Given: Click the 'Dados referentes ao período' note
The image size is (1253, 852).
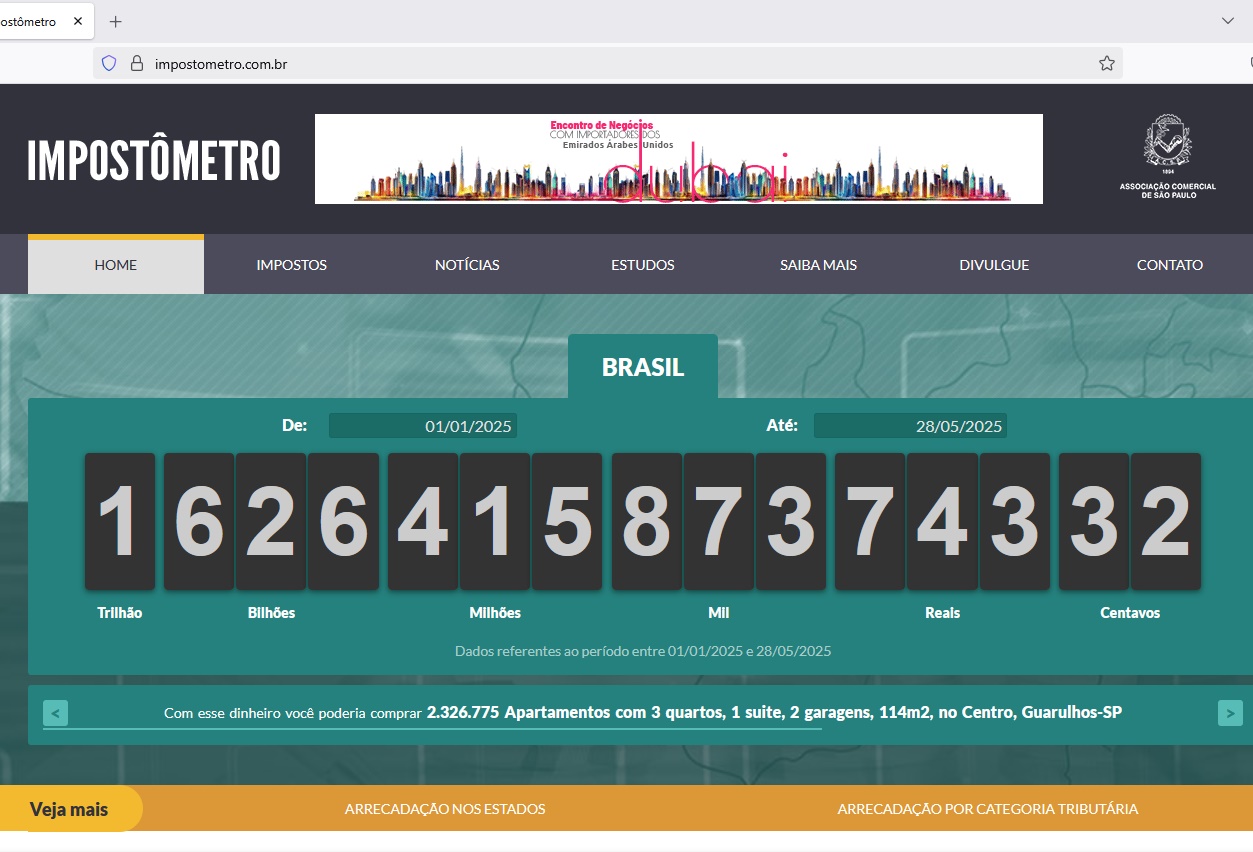Looking at the screenshot, I should pyautogui.click(x=643, y=651).
